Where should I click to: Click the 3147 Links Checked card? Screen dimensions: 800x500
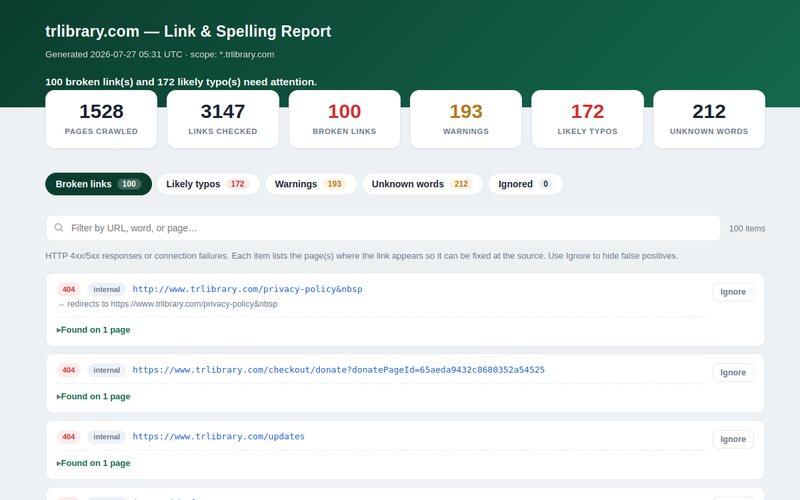pos(223,119)
